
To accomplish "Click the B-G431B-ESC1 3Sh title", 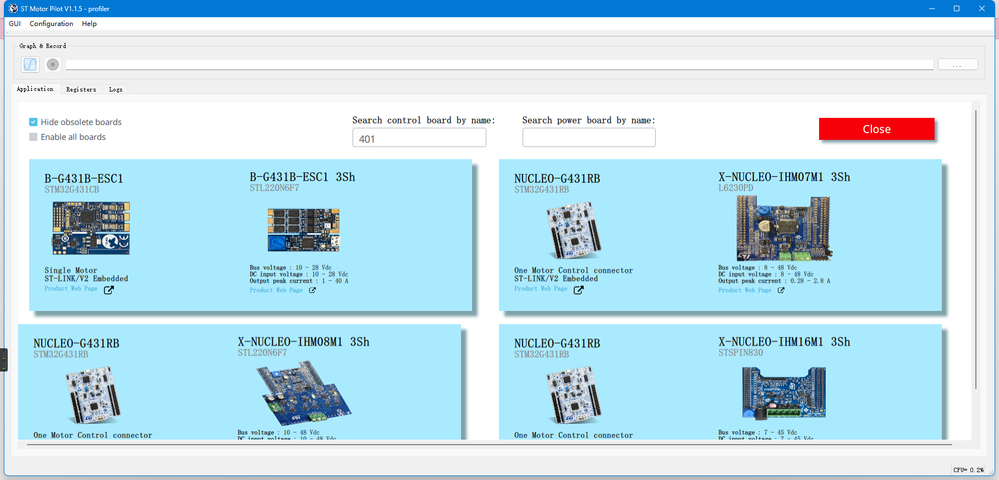I will click(x=302, y=177).
